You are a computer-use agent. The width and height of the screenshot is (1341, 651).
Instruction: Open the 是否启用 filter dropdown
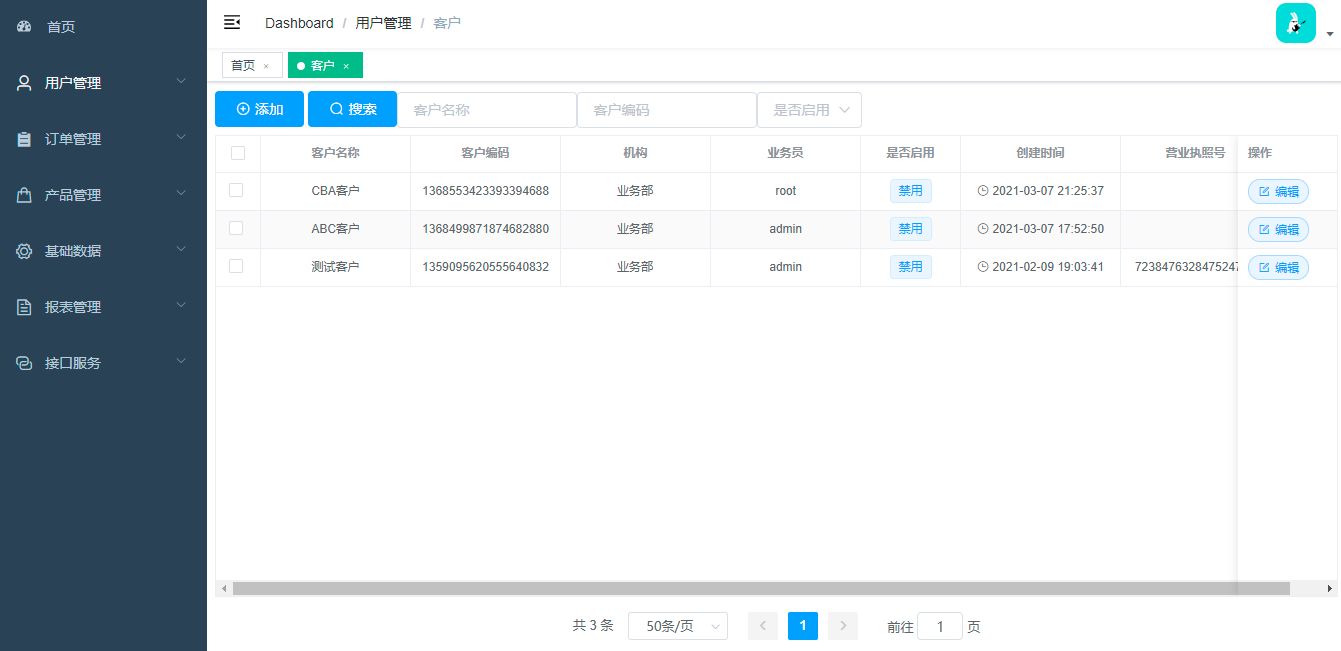[x=810, y=110]
